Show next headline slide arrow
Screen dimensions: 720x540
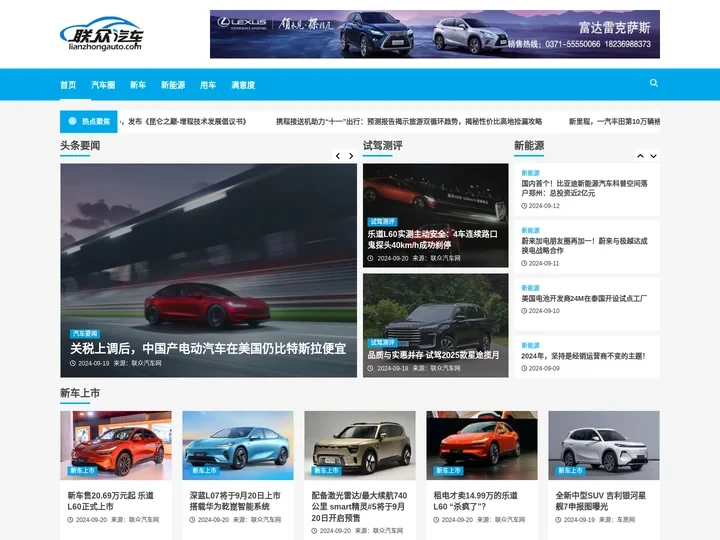click(x=351, y=156)
